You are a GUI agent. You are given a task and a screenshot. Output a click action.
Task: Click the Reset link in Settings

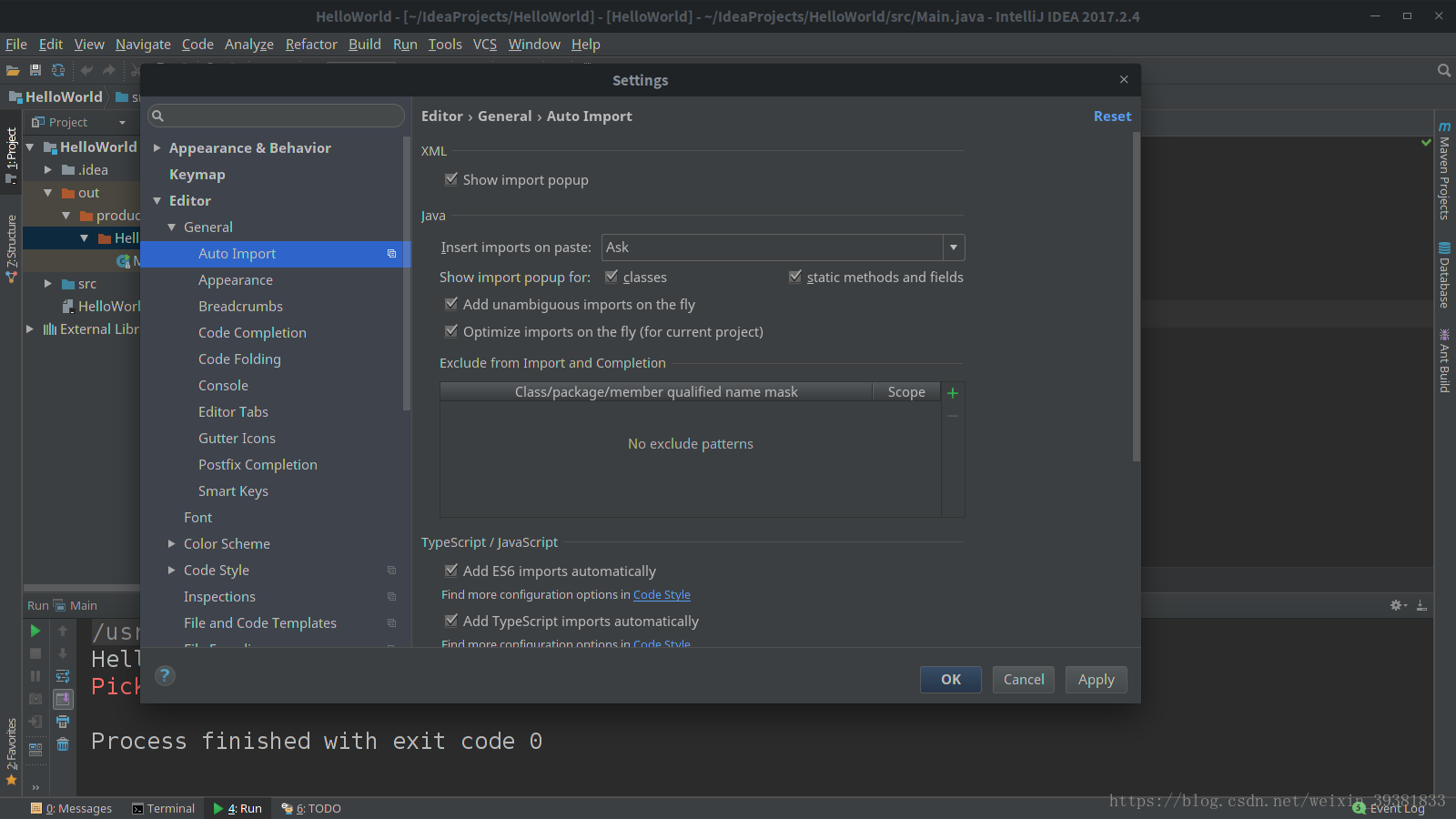(x=1112, y=116)
